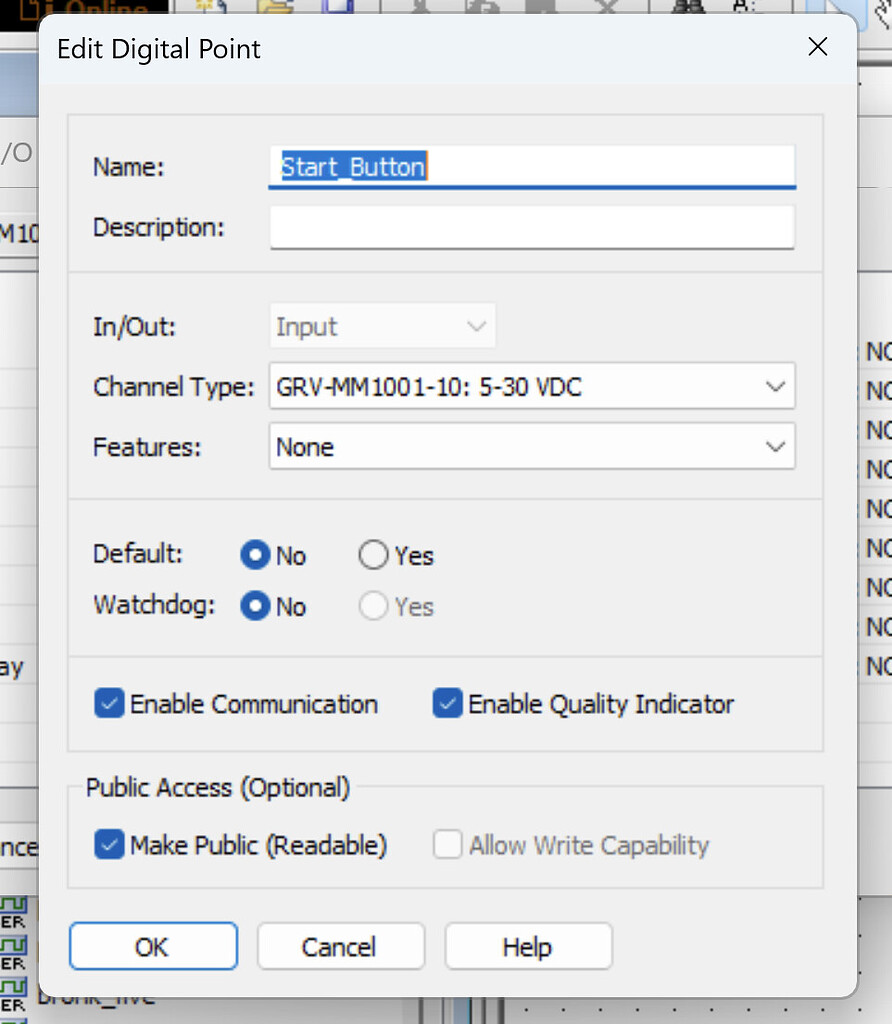Expand the In/Out combo box
This screenshot has height=1024, width=892.
(x=478, y=325)
